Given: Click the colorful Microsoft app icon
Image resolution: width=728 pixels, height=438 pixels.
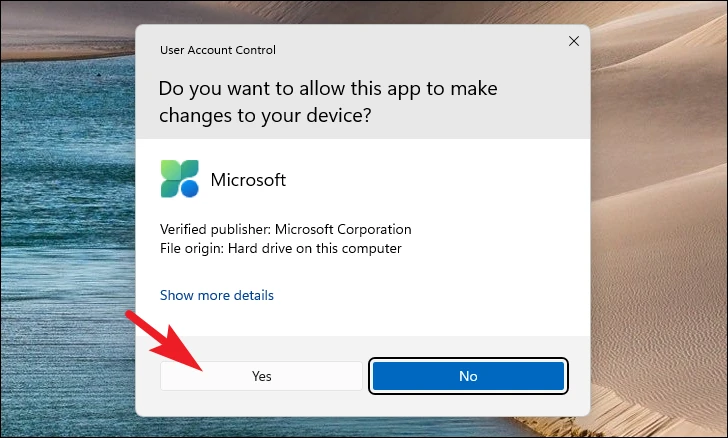Looking at the screenshot, I should tap(180, 179).
